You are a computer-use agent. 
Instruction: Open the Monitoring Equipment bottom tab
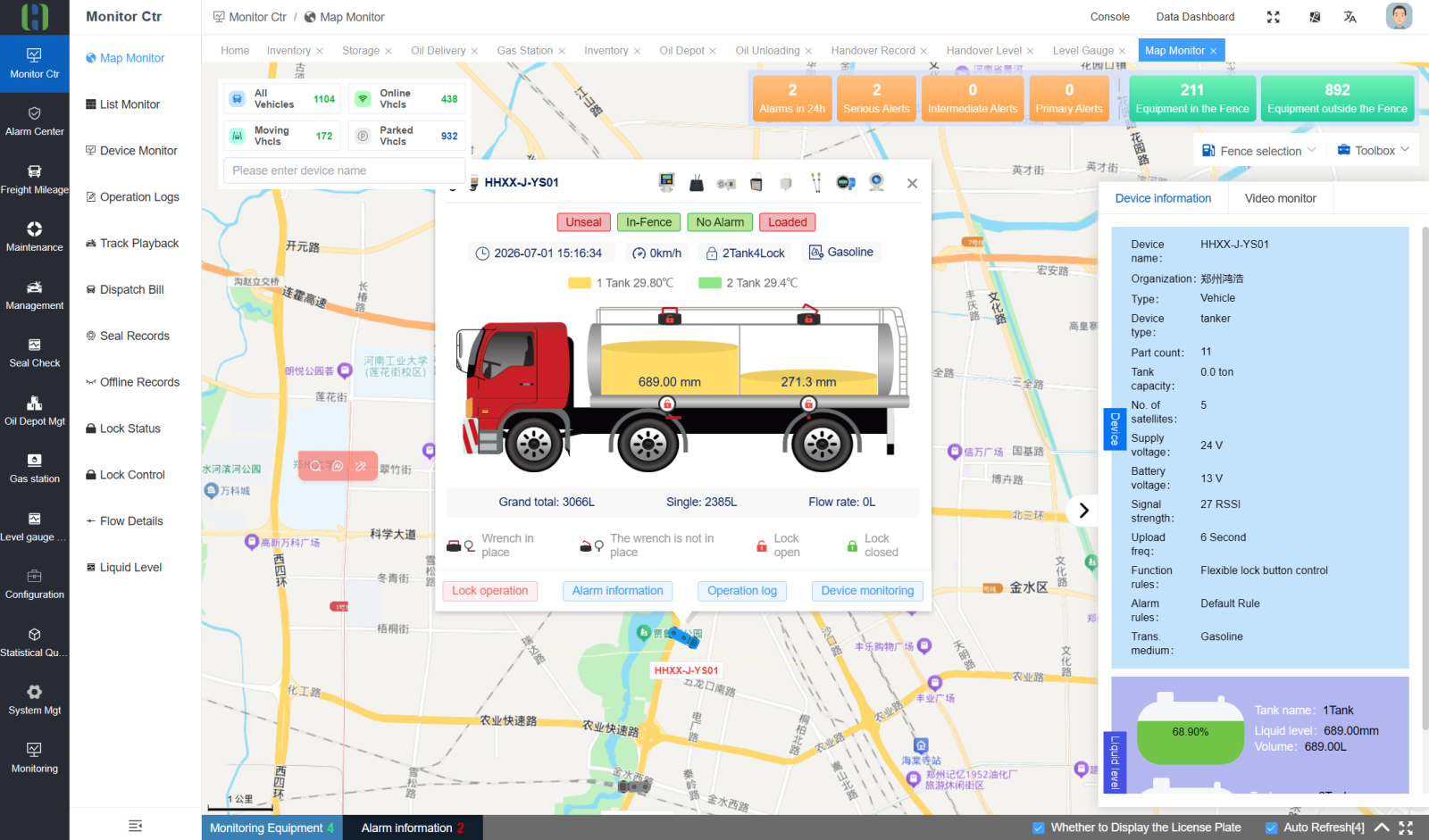coord(272,828)
